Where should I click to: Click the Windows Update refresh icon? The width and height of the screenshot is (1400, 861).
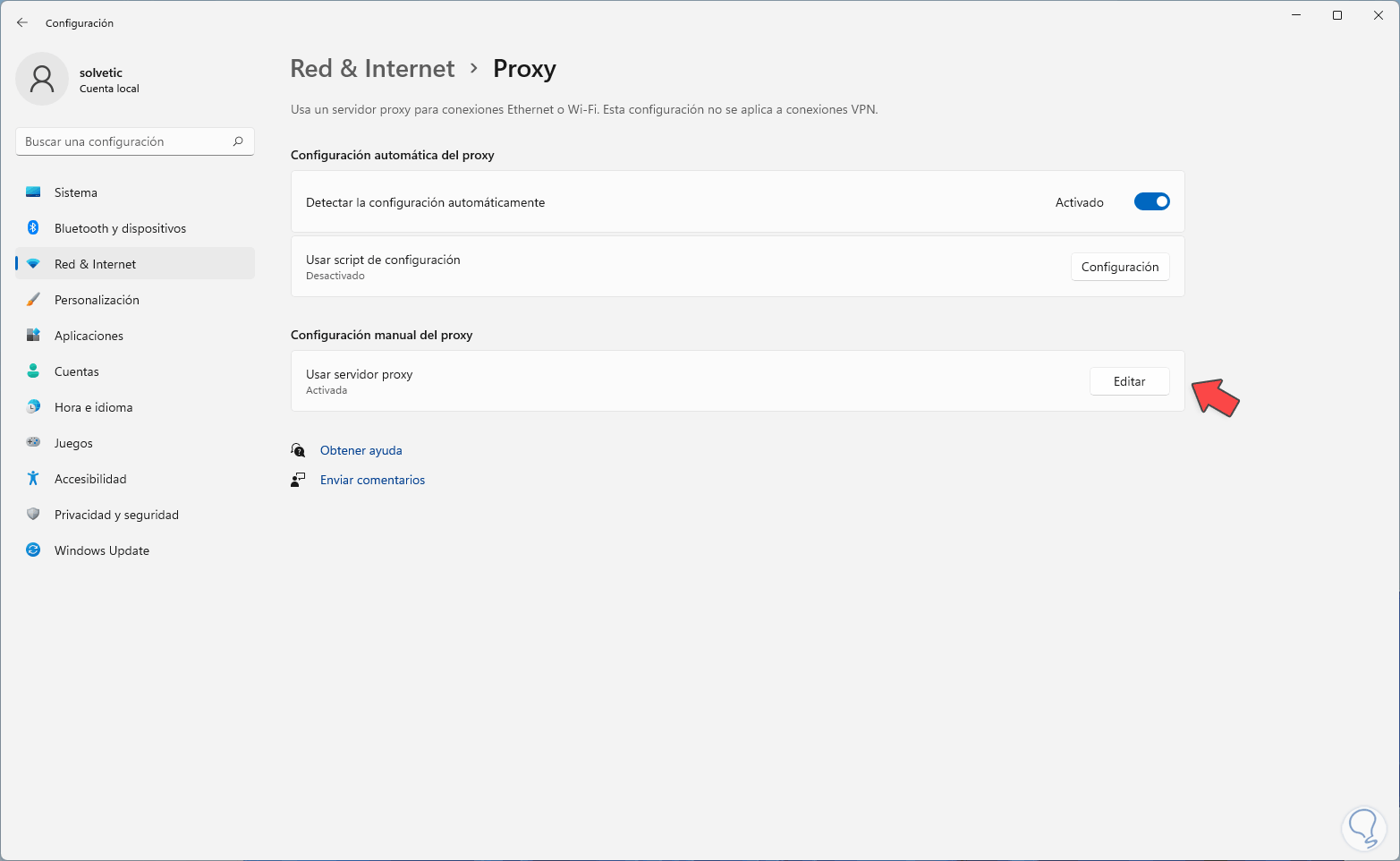point(33,550)
